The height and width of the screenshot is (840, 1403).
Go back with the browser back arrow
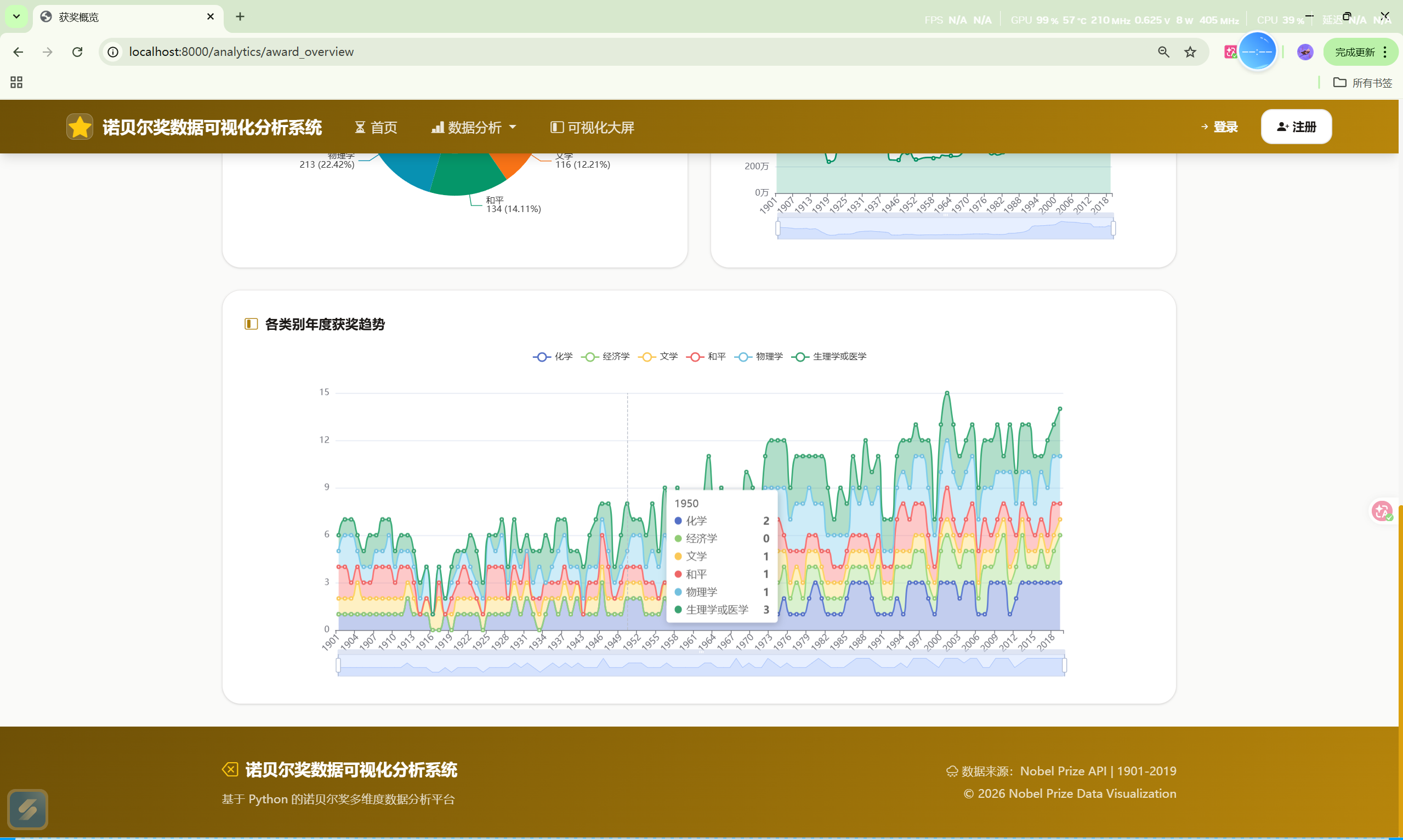[18, 52]
